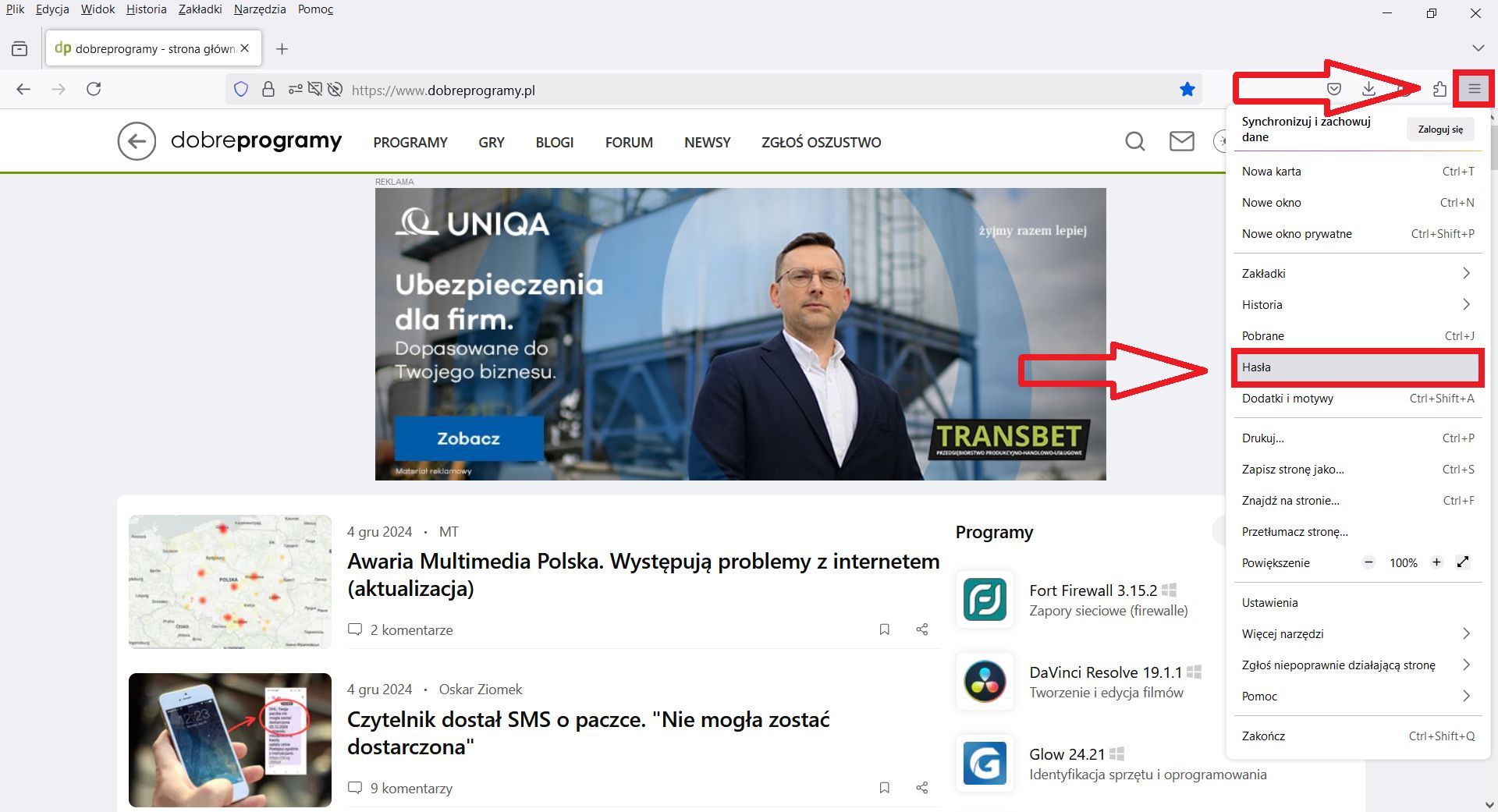Open the Narzędzia menu
The image size is (1498, 812).
point(259,9)
